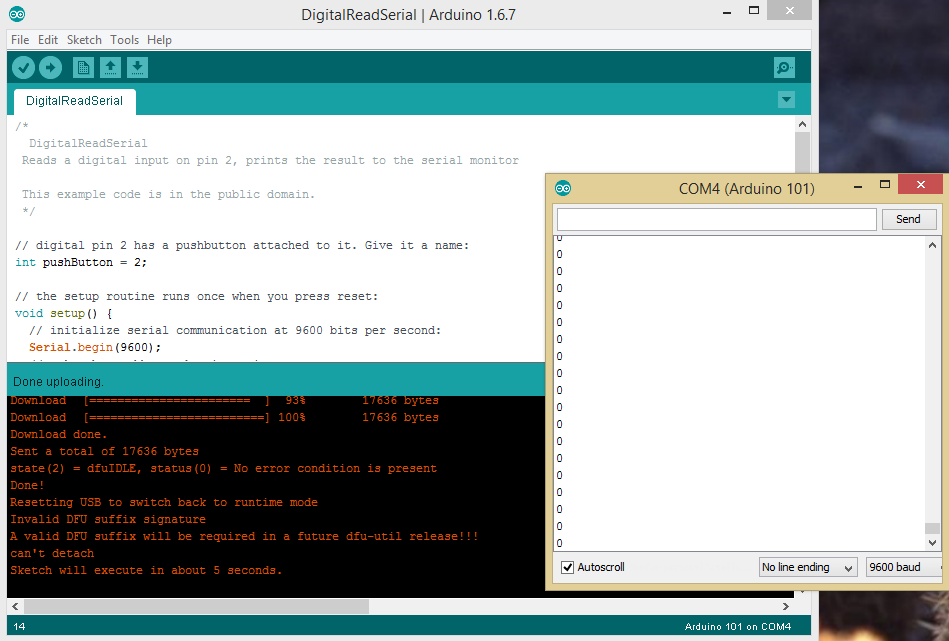This screenshot has width=949, height=641.
Task: Click Arduino logo in COM4 window title
Action: pos(563,188)
